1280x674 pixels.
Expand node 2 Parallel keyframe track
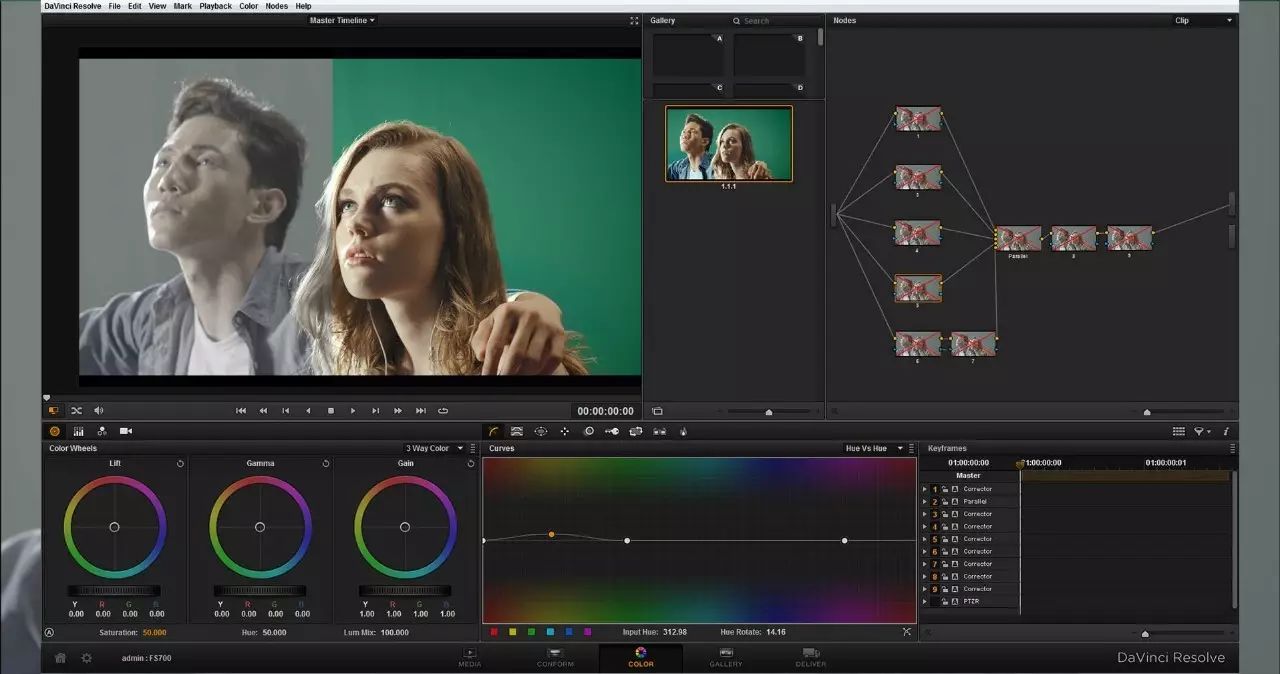click(924, 501)
